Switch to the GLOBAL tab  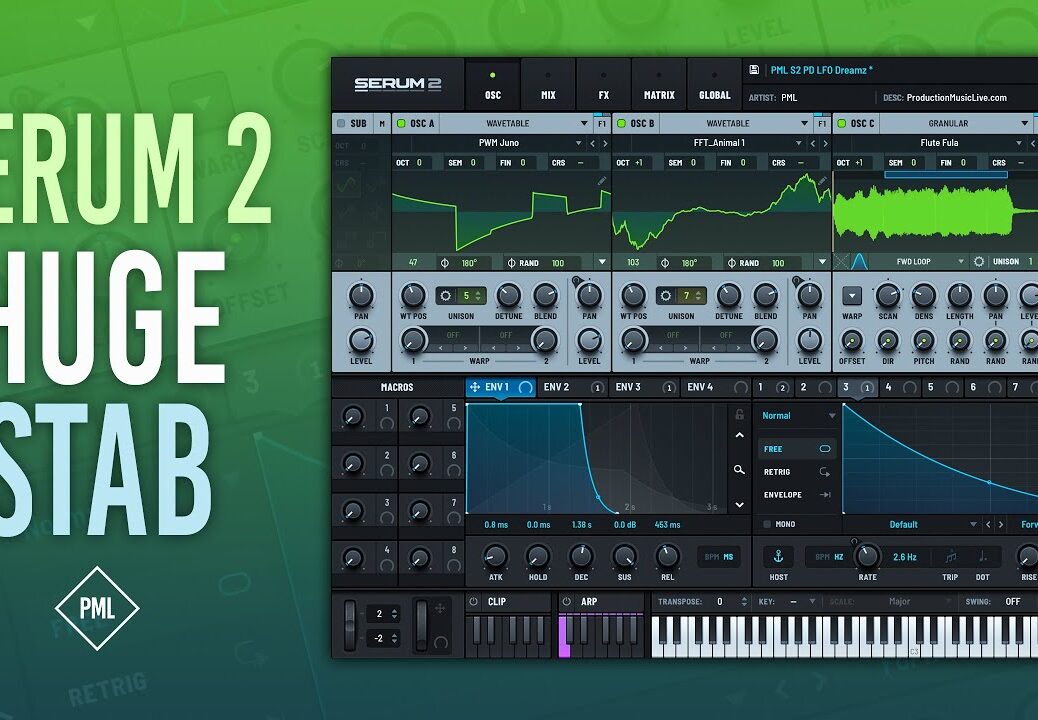(x=715, y=84)
